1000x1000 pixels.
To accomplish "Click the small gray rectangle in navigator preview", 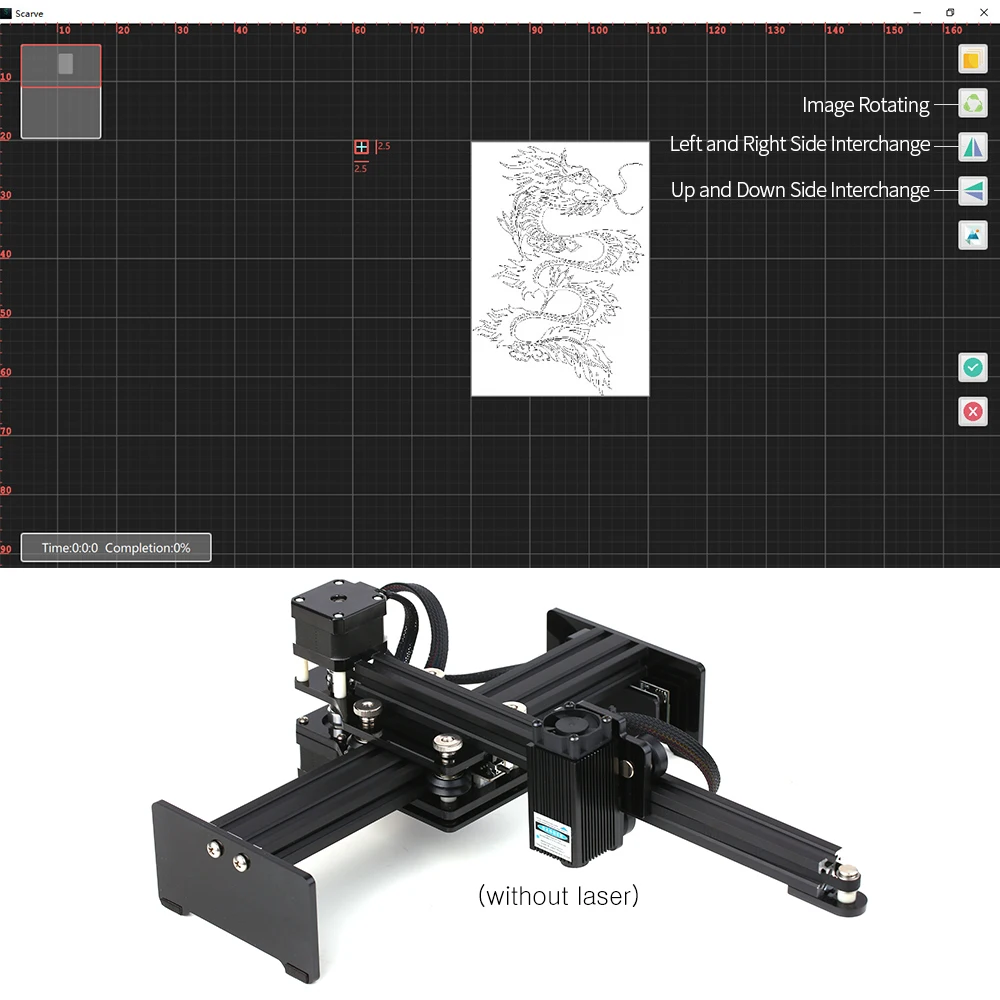I will (x=65, y=63).
